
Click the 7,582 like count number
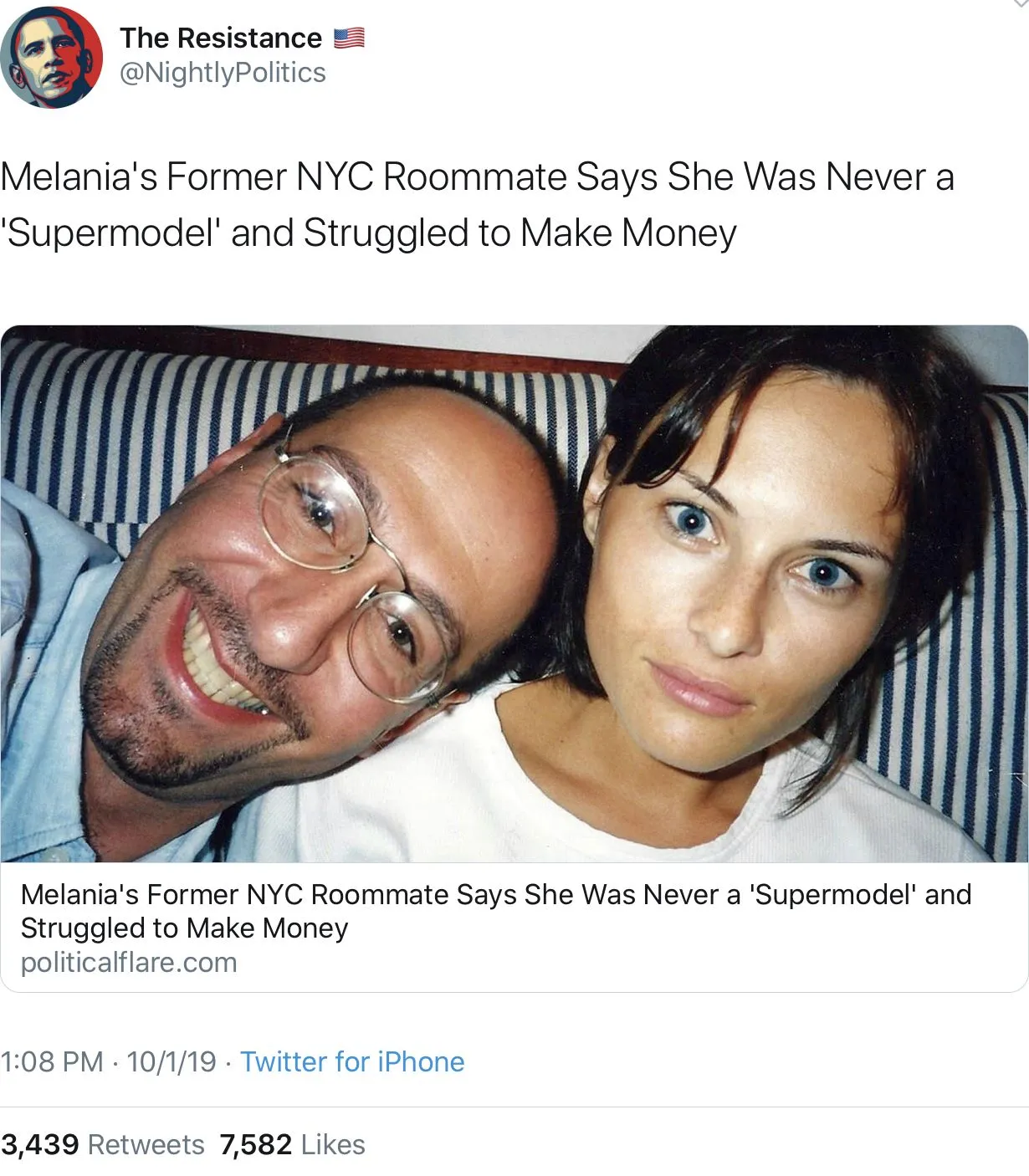pyautogui.click(x=256, y=1144)
